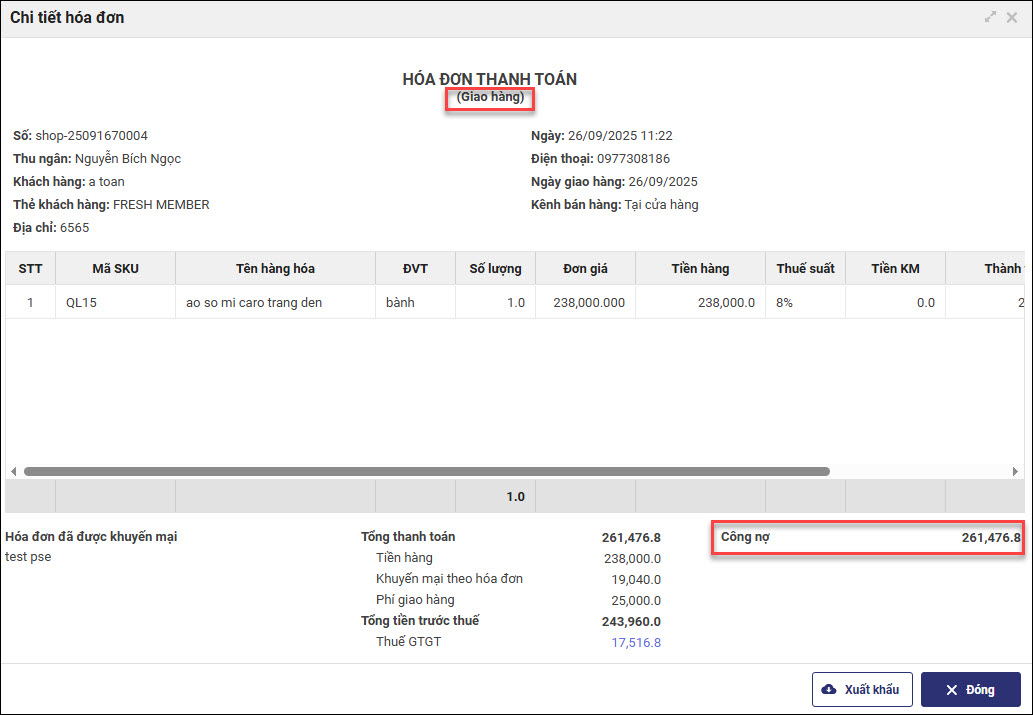The height and width of the screenshot is (715, 1033).
Task: Select the QL15 SKU cell
Action: pyautogui.click(x=80, y=302)
